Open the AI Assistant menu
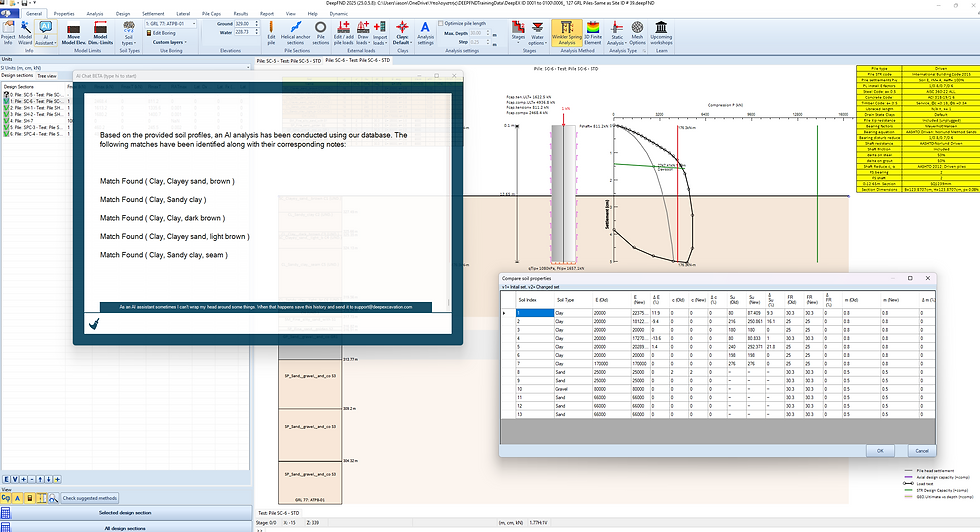The image size is (980, 532). [x=45, y=33]
